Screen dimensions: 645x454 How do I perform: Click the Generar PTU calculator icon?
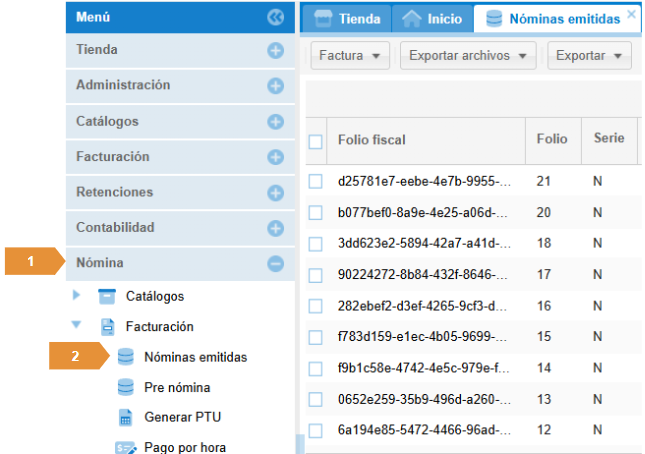pyautogui.click(x=125, y=417)
